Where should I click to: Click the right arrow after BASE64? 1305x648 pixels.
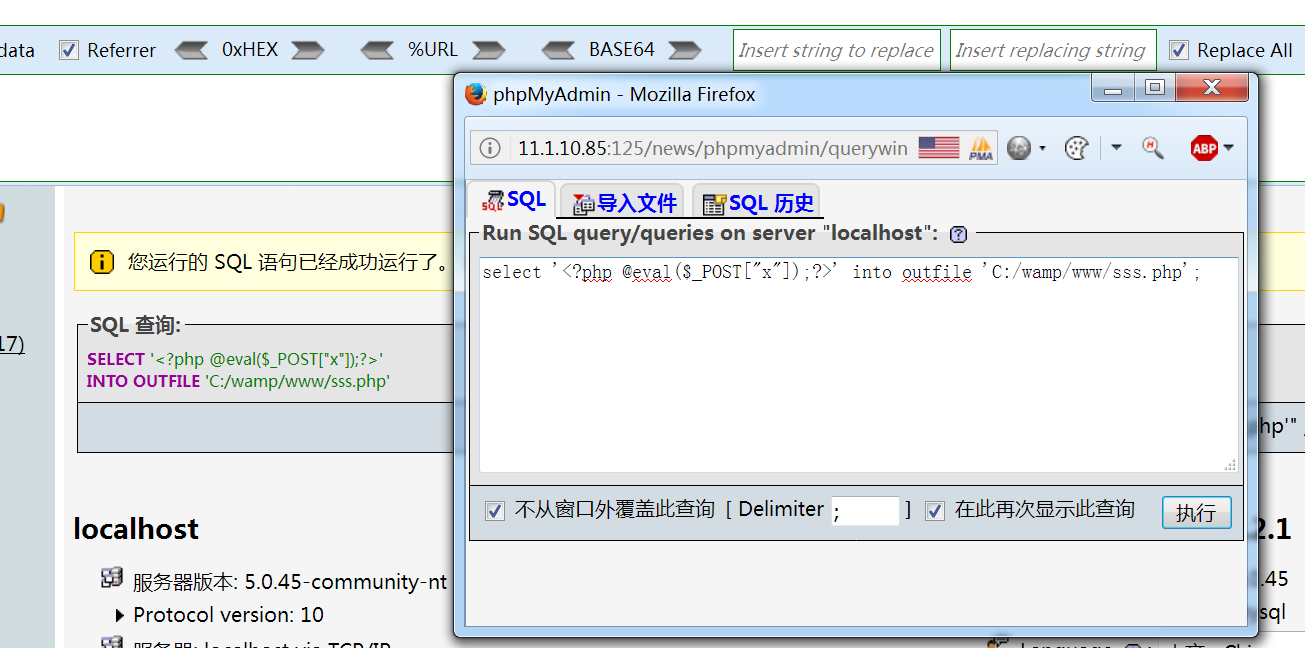pos(685,50)
